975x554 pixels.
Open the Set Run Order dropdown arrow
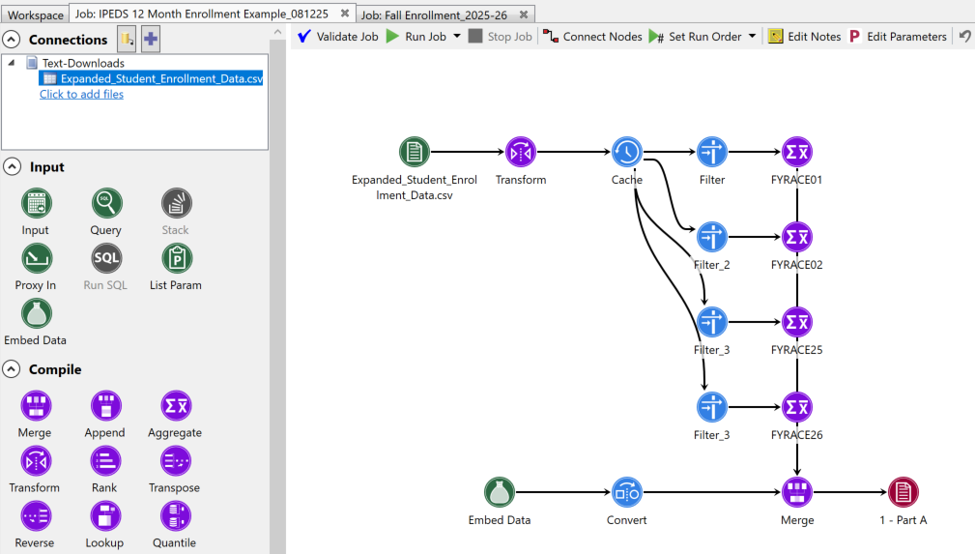(x=752, y=36)
